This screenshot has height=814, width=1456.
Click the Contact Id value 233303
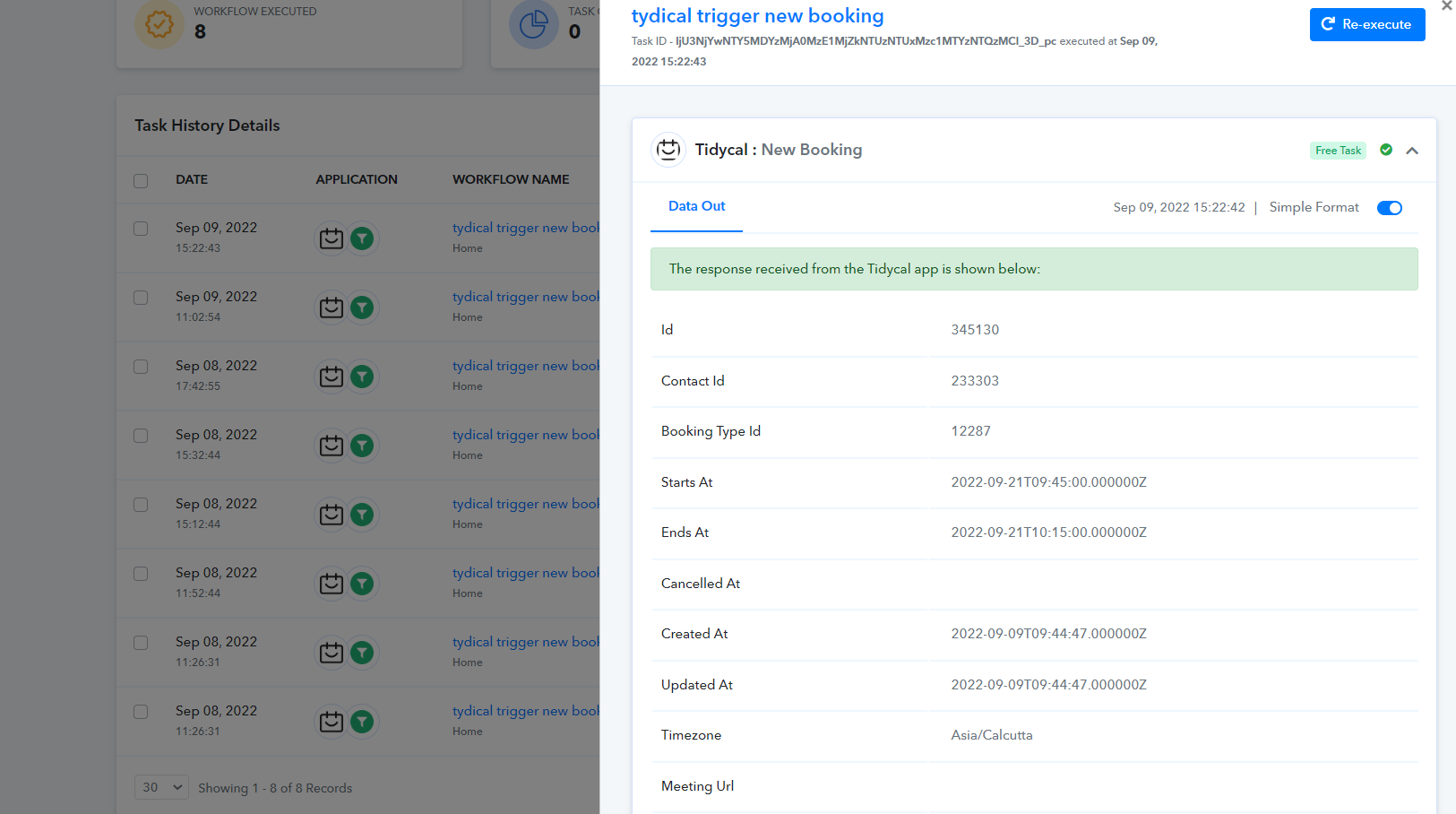[975, 381]
